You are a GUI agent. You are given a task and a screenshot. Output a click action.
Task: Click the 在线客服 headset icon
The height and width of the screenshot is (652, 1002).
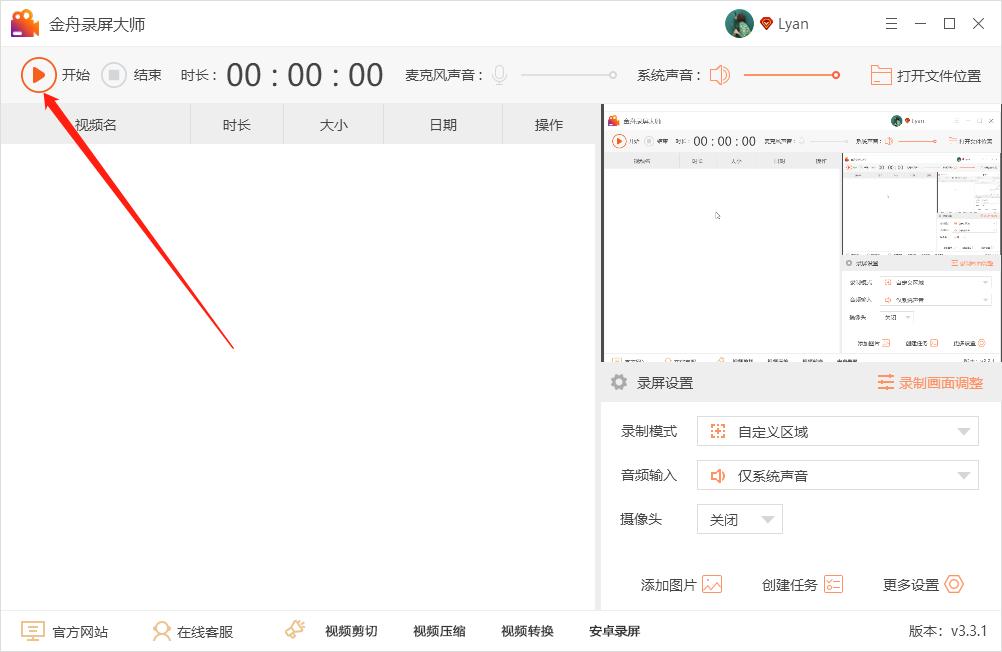(161, 630)
